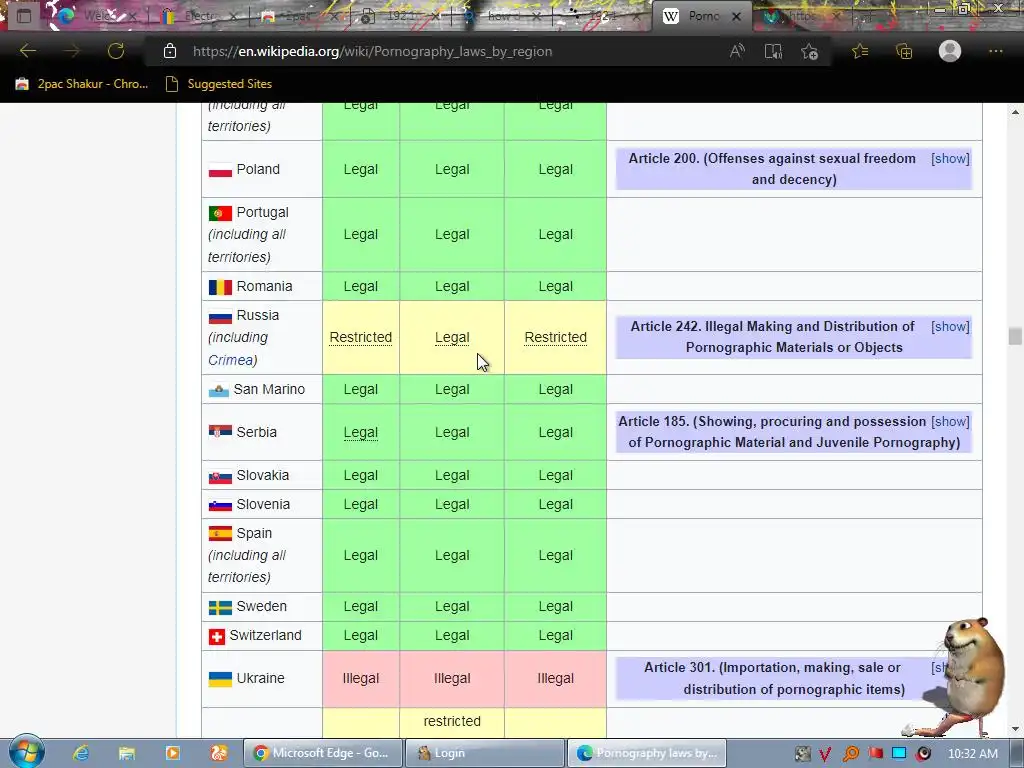Screen dimensions: 1024x768
Task: Click the vertical scrollbar thumb
Action: (1015, 336)
